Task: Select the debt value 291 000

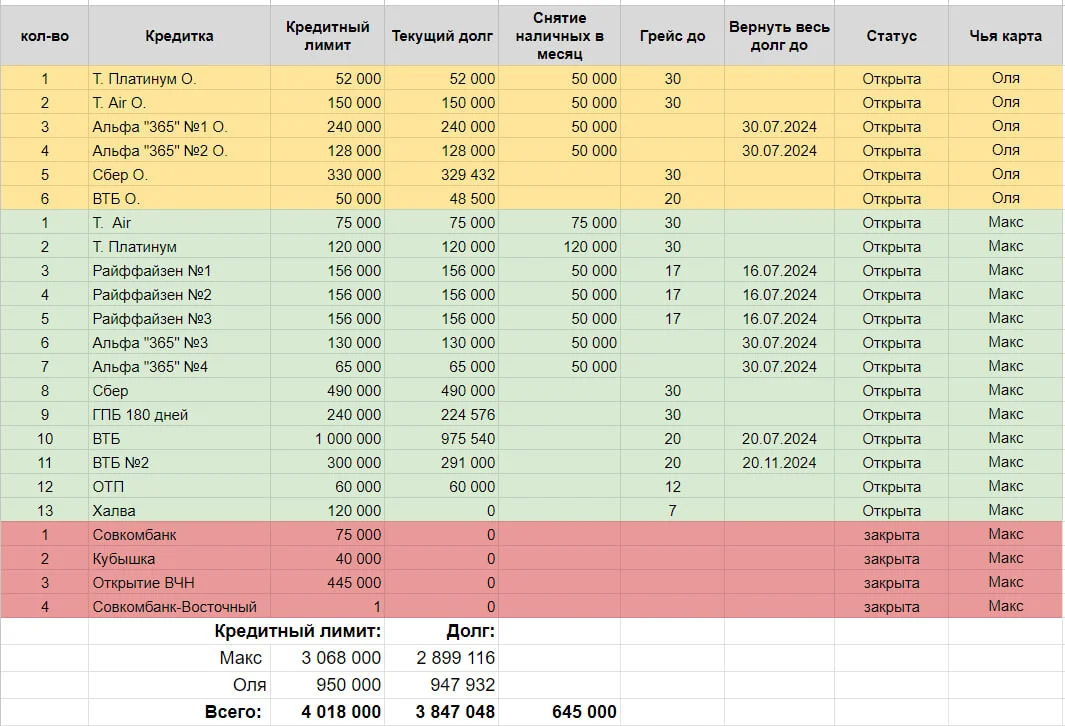Action: tap(441, 462)
